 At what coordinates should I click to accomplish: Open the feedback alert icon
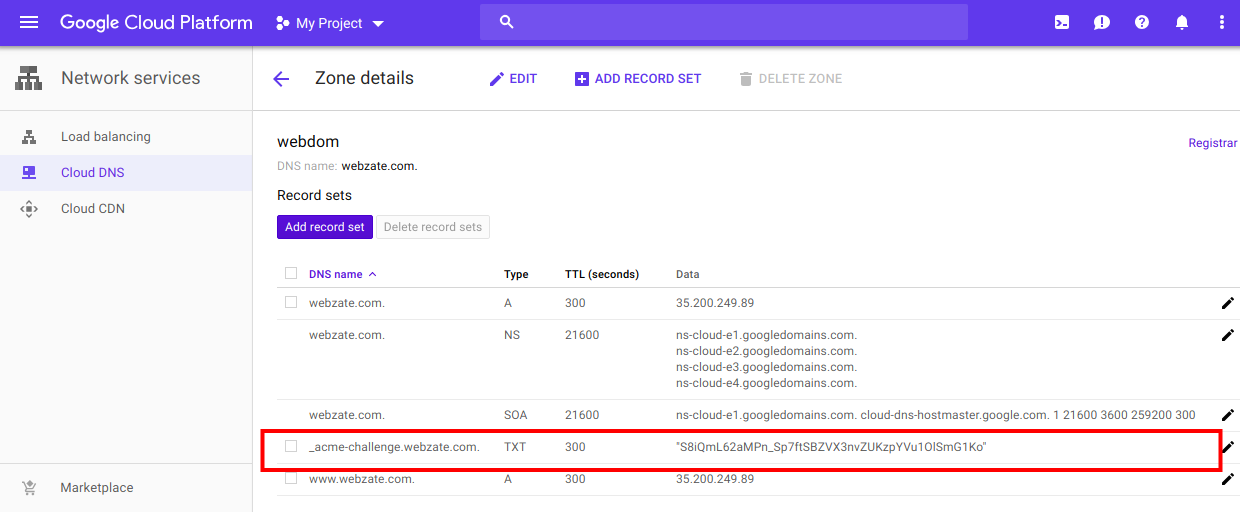pyautogui.click(x=1102, y=22)
